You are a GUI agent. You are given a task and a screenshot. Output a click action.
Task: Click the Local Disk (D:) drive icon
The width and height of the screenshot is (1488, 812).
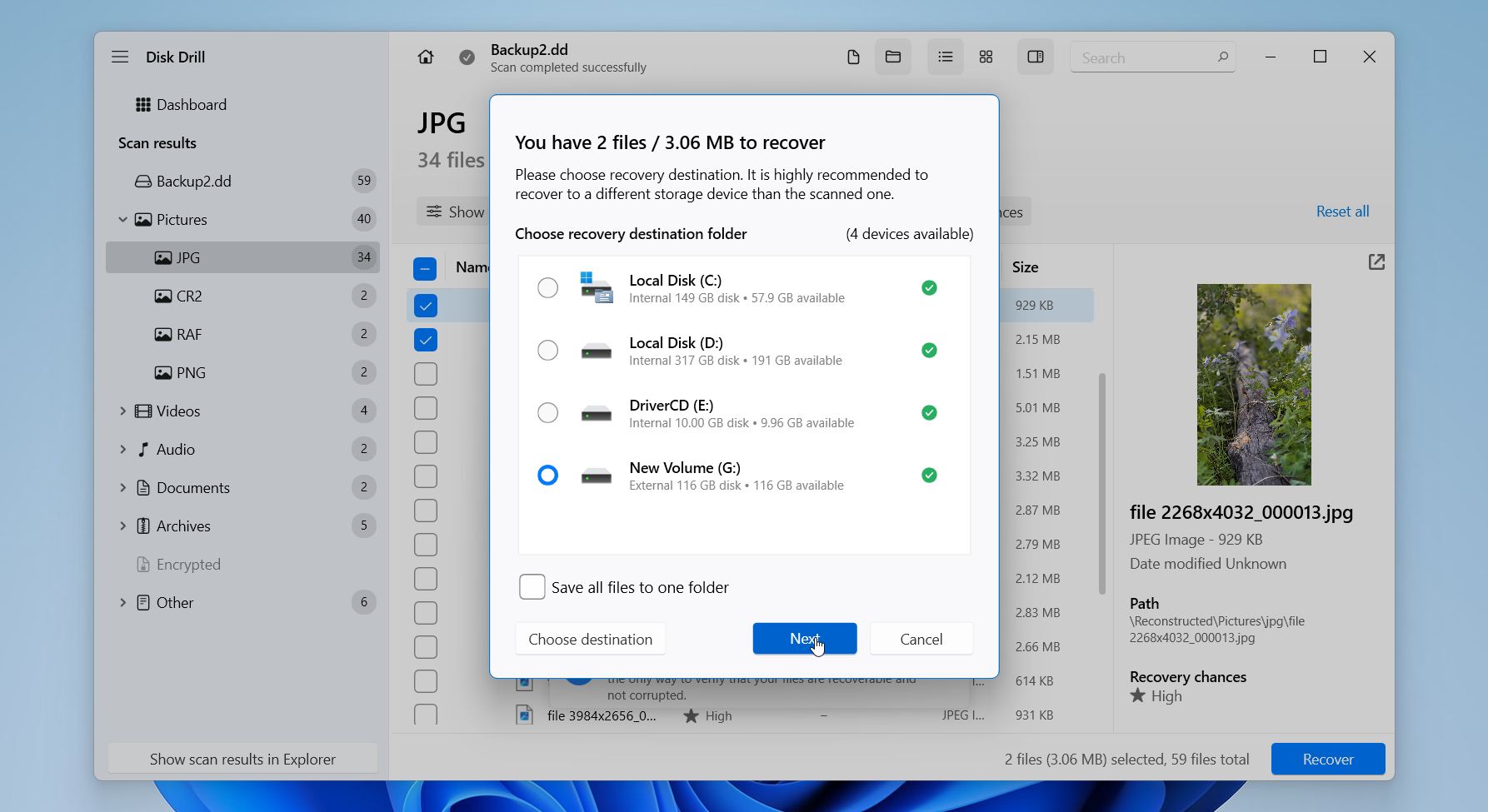597,351
